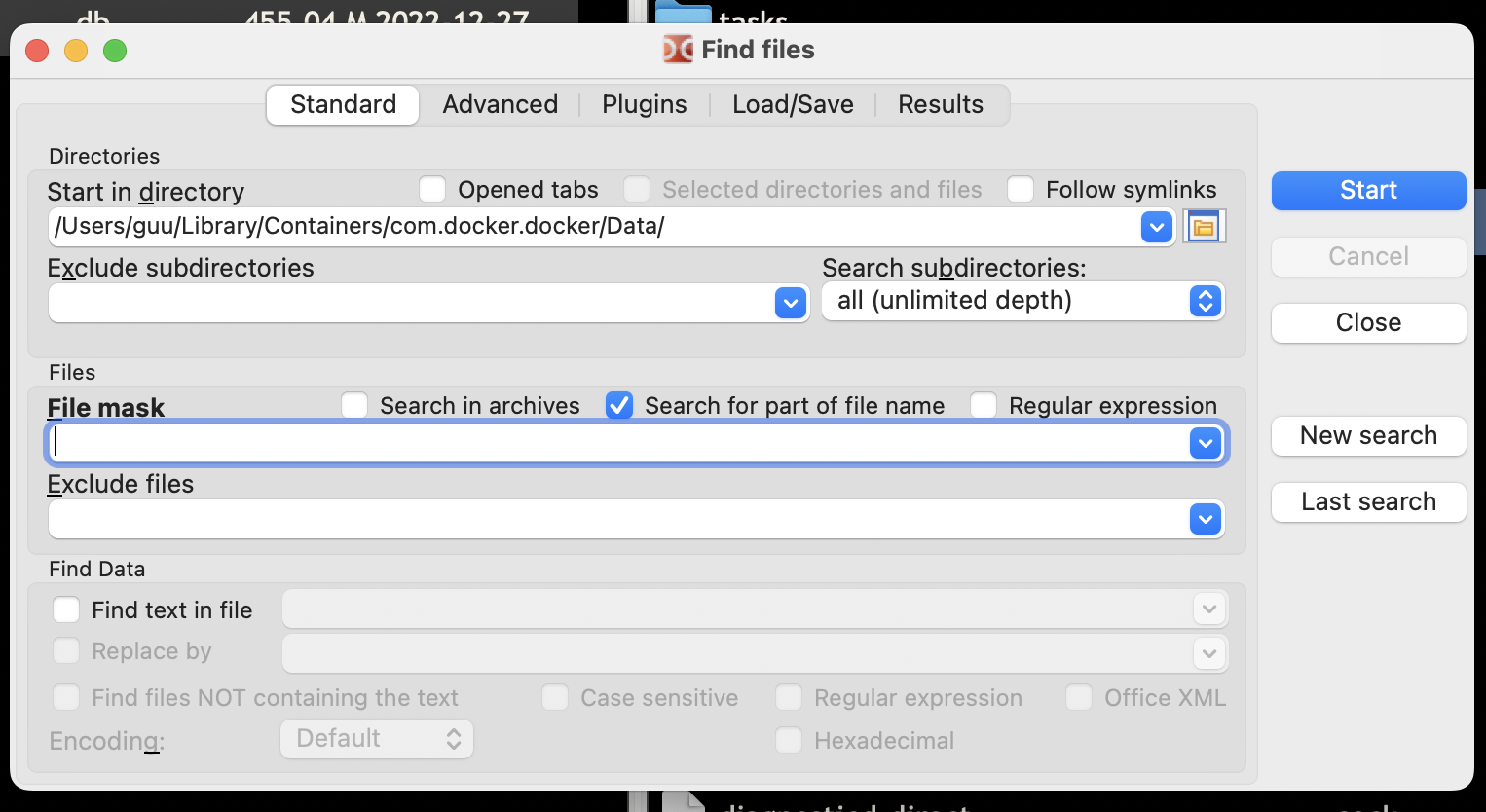
Task: Expand the Start in directory history dropdown
Action: click(1156, 228)
